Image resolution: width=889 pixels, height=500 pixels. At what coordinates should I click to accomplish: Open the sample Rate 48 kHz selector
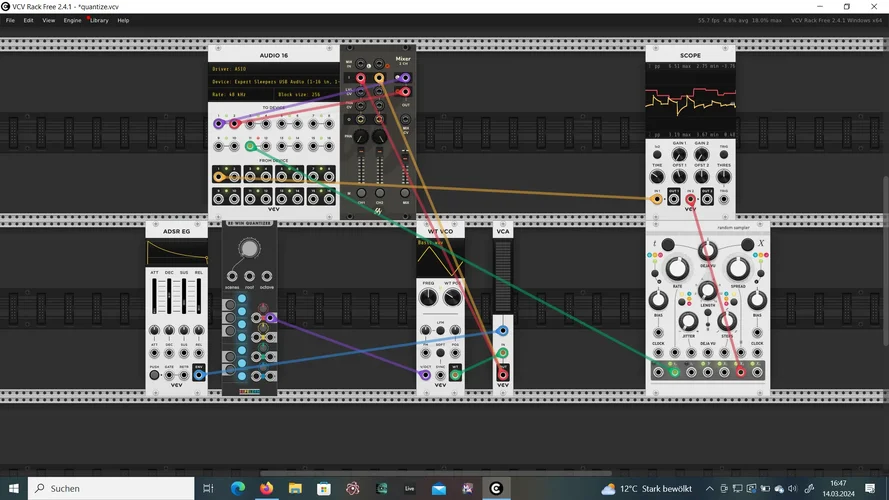[x=241, y=94]
